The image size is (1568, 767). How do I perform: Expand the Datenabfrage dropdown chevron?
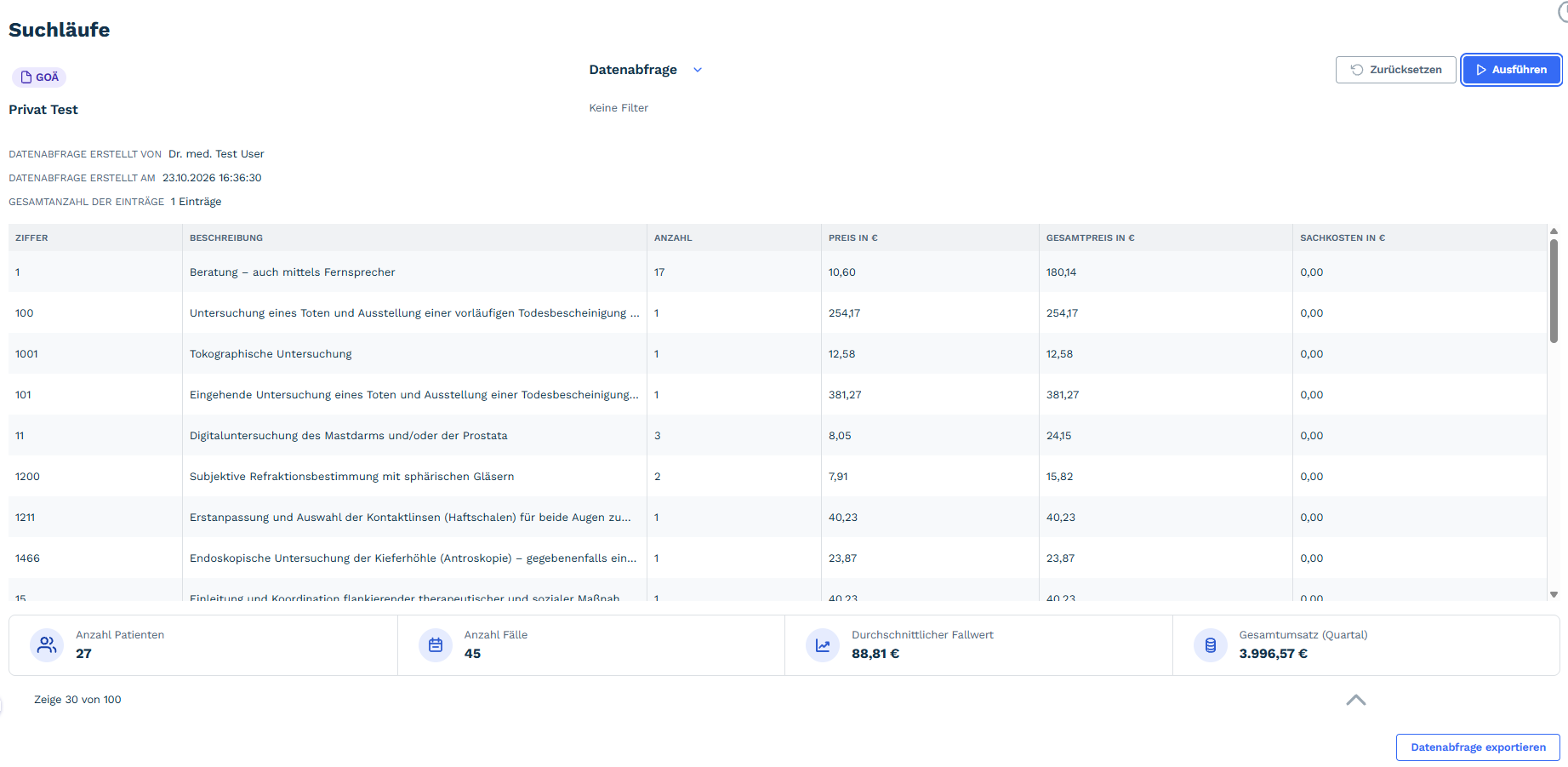pos(698,70)
